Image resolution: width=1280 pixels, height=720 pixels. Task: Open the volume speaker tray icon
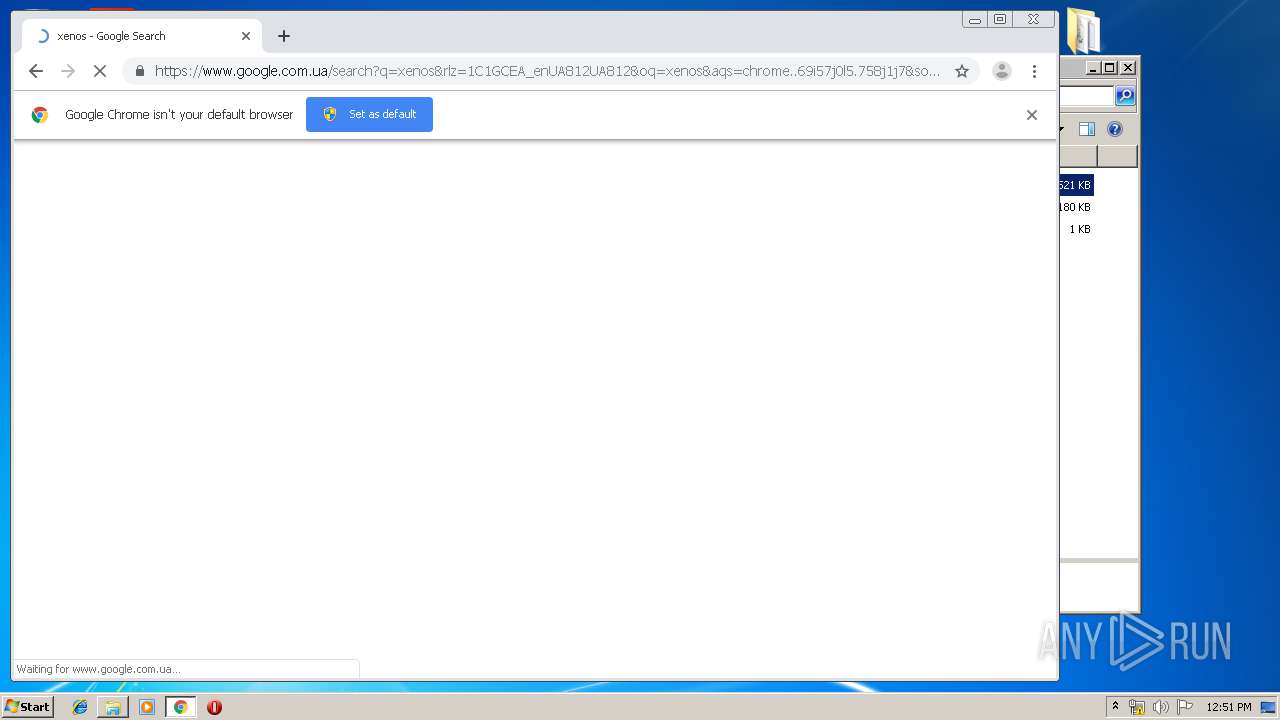(x=1161, y=707)
